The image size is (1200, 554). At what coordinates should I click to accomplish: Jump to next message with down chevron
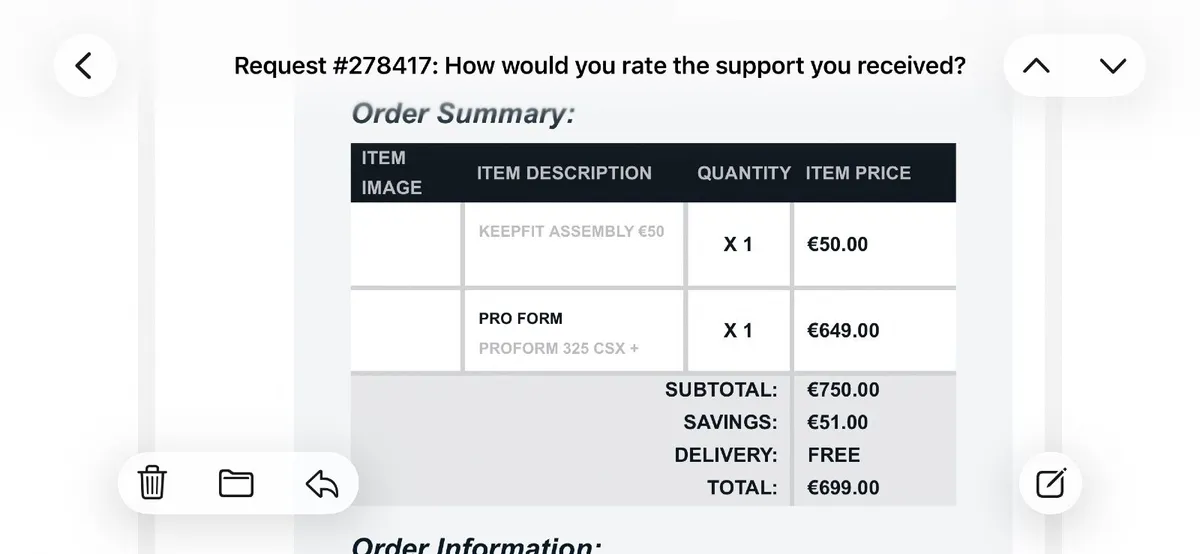click(x=1112, y=66)
